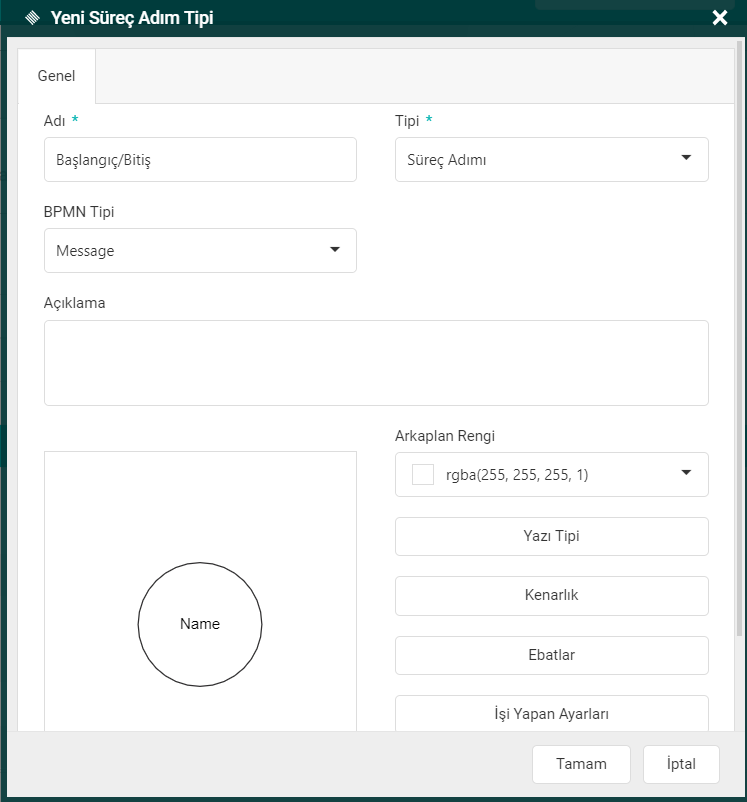Open the Tipi dropdown showing Süreç Adımı
The image size is (747, 802).
540,160
